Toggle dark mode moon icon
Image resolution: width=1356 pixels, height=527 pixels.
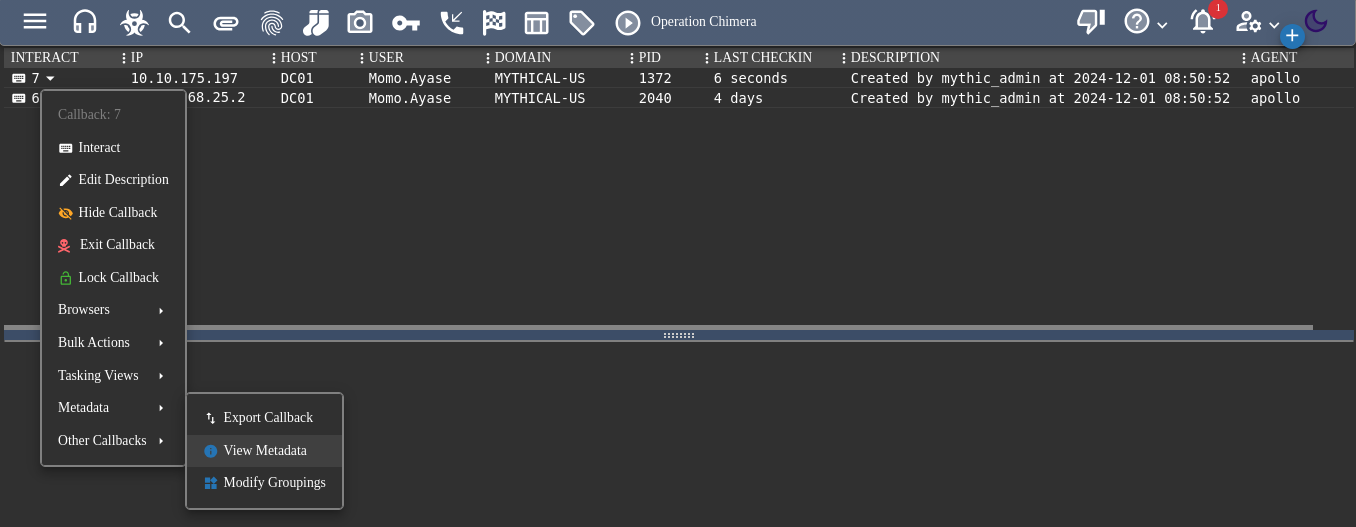(x=1316, y=21)
